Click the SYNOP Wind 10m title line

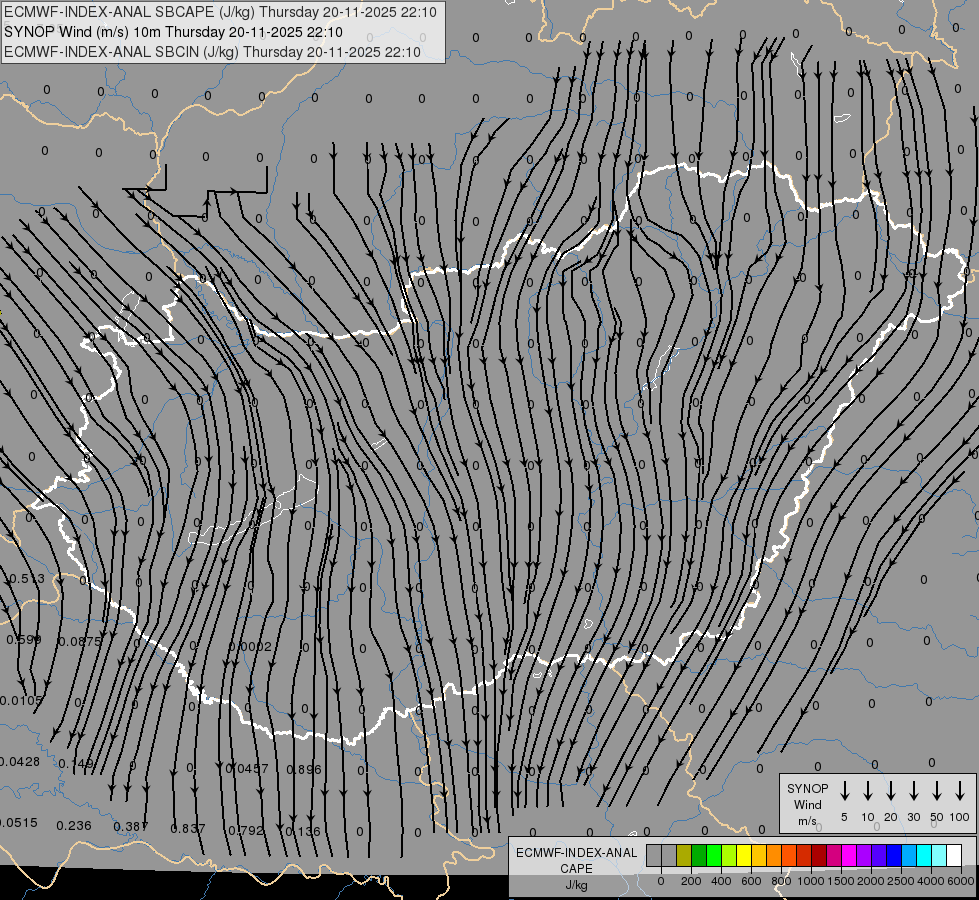point(173,32)
